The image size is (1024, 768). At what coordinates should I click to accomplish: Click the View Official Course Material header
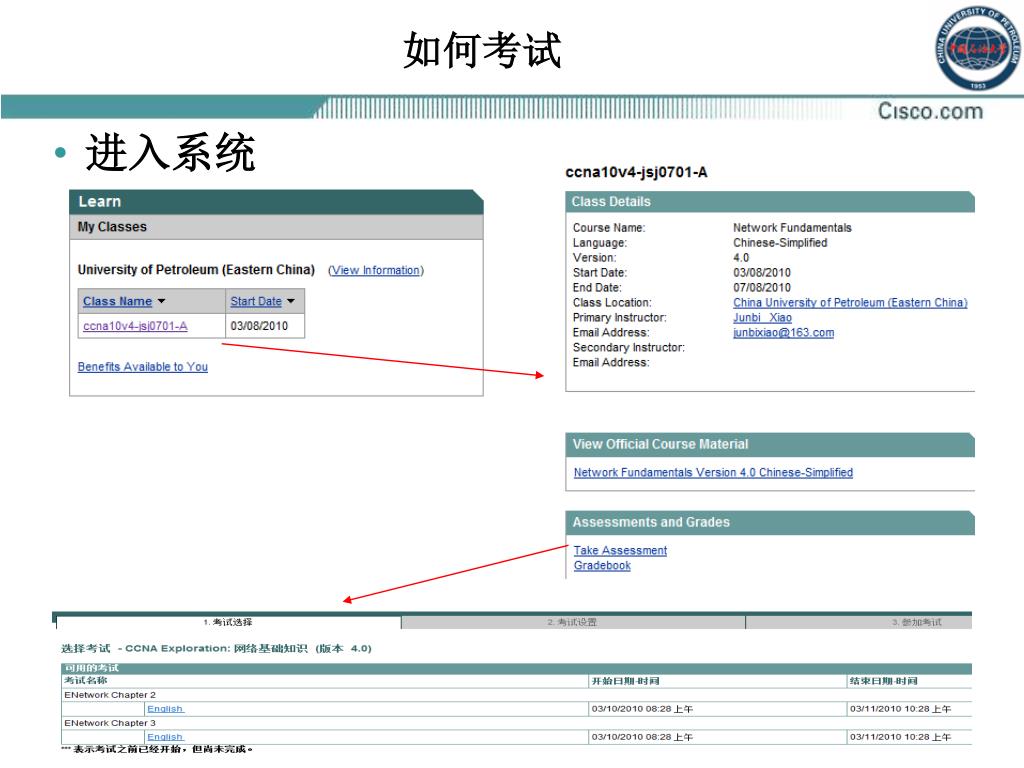[770, 444]
